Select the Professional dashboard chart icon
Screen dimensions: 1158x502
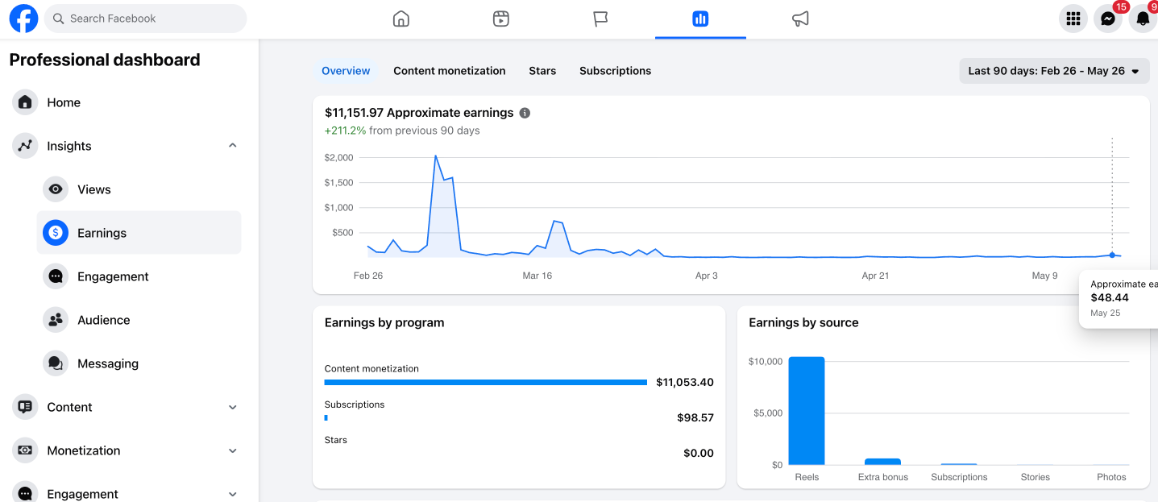[700, 18]
